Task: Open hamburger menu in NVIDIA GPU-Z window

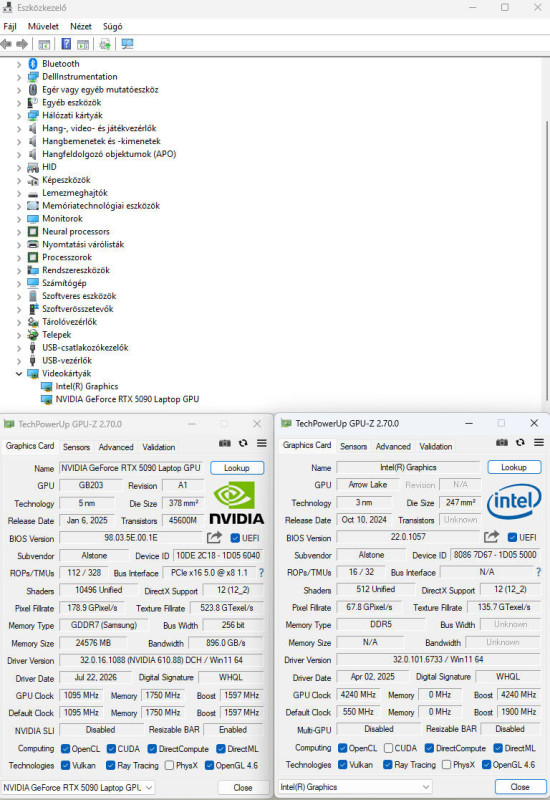Action: point(262,443)
